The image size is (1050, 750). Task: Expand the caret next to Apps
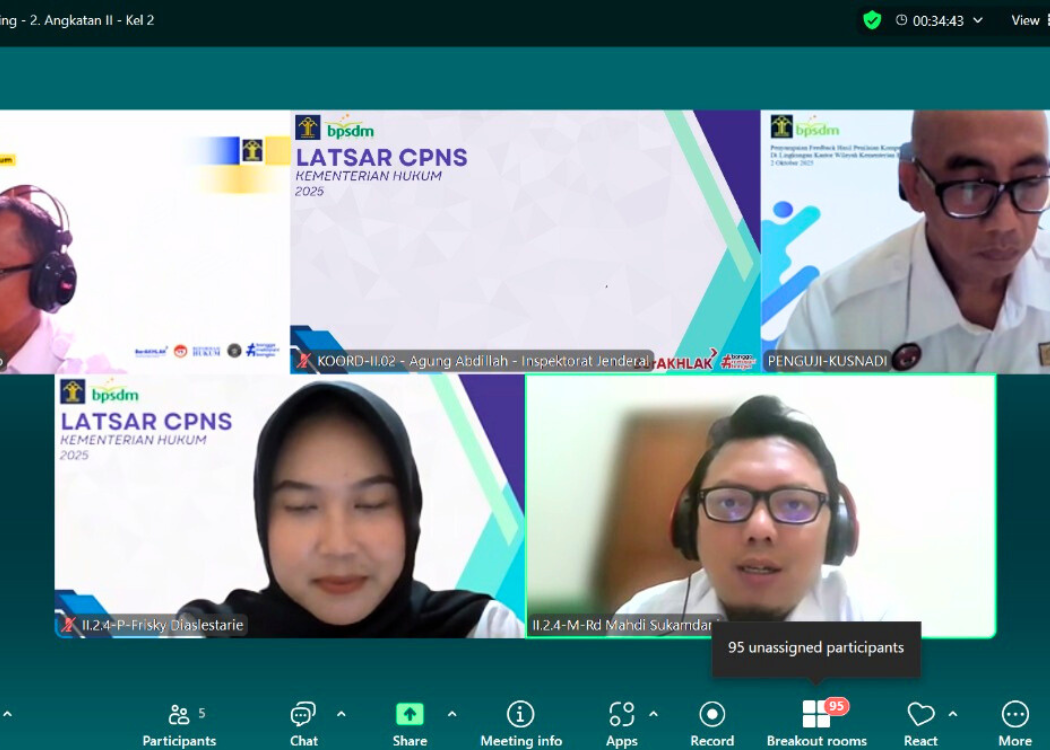[x=653, y=714]
